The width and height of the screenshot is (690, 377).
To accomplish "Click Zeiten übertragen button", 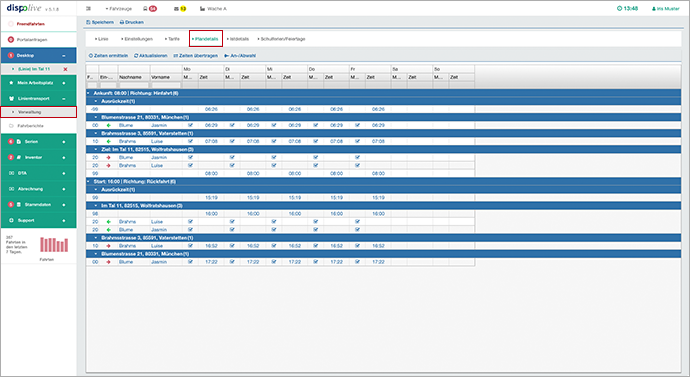I will pyautogui.click(x=196, y=56).
